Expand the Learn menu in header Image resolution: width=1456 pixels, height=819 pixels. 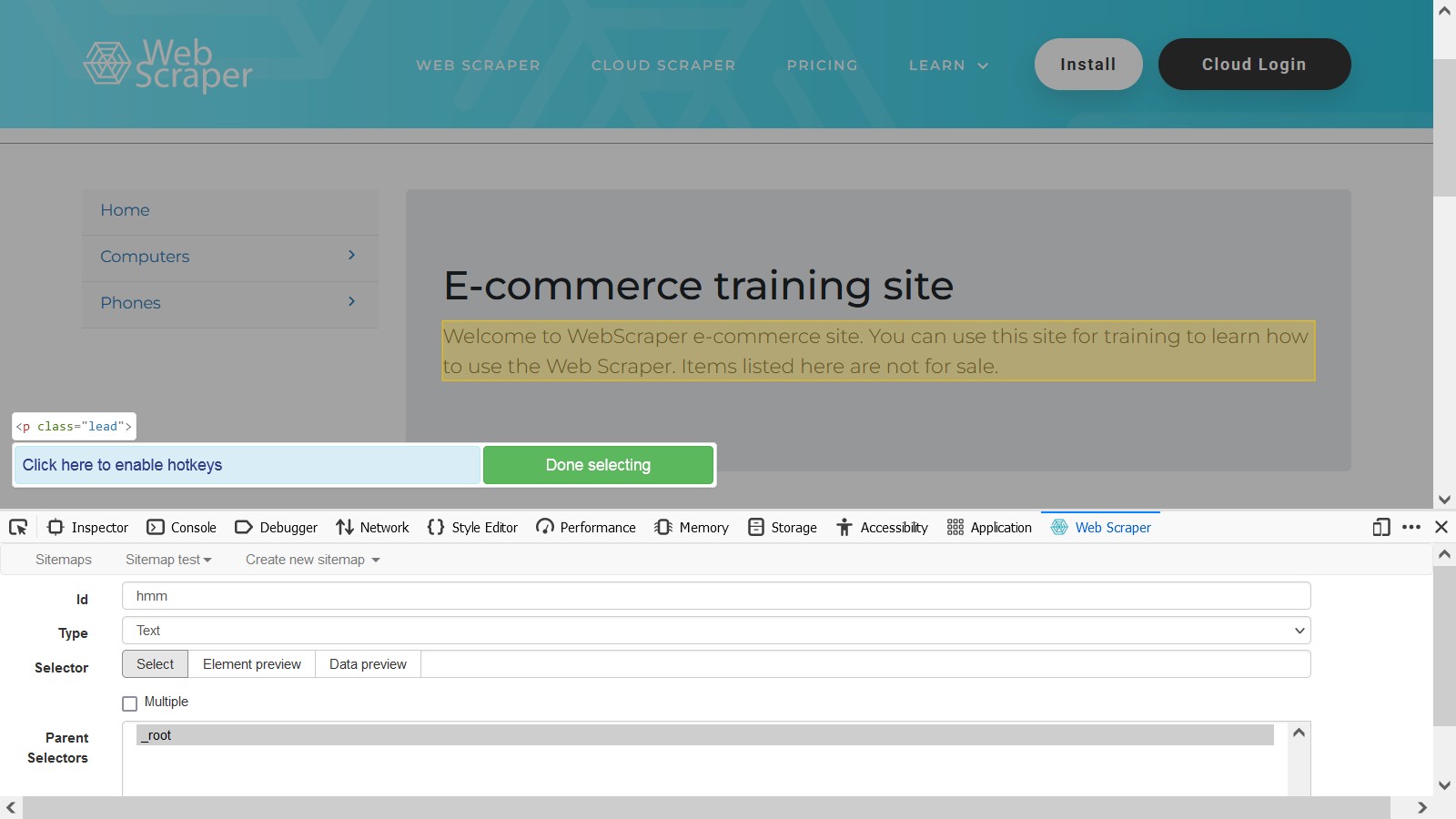(948, 66)
